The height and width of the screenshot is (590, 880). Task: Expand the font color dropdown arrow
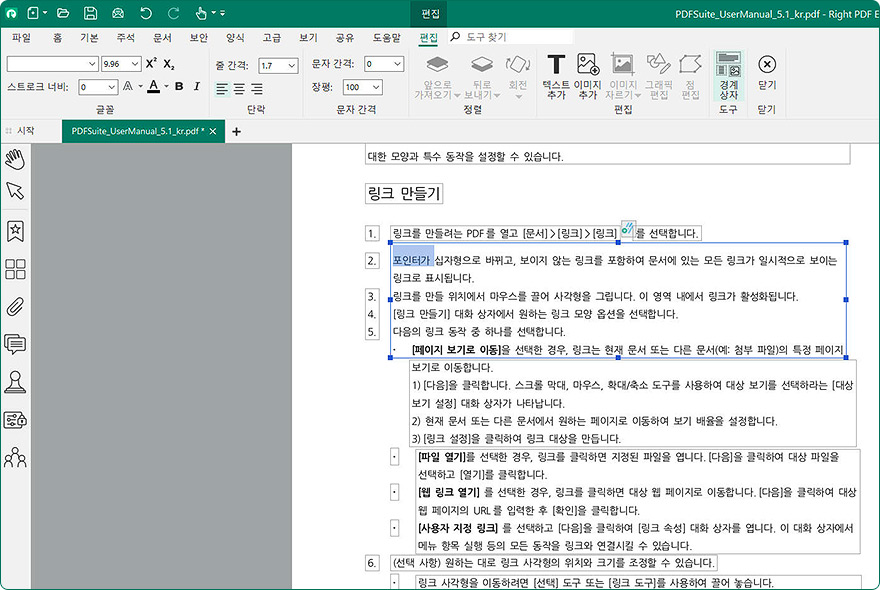166,86
